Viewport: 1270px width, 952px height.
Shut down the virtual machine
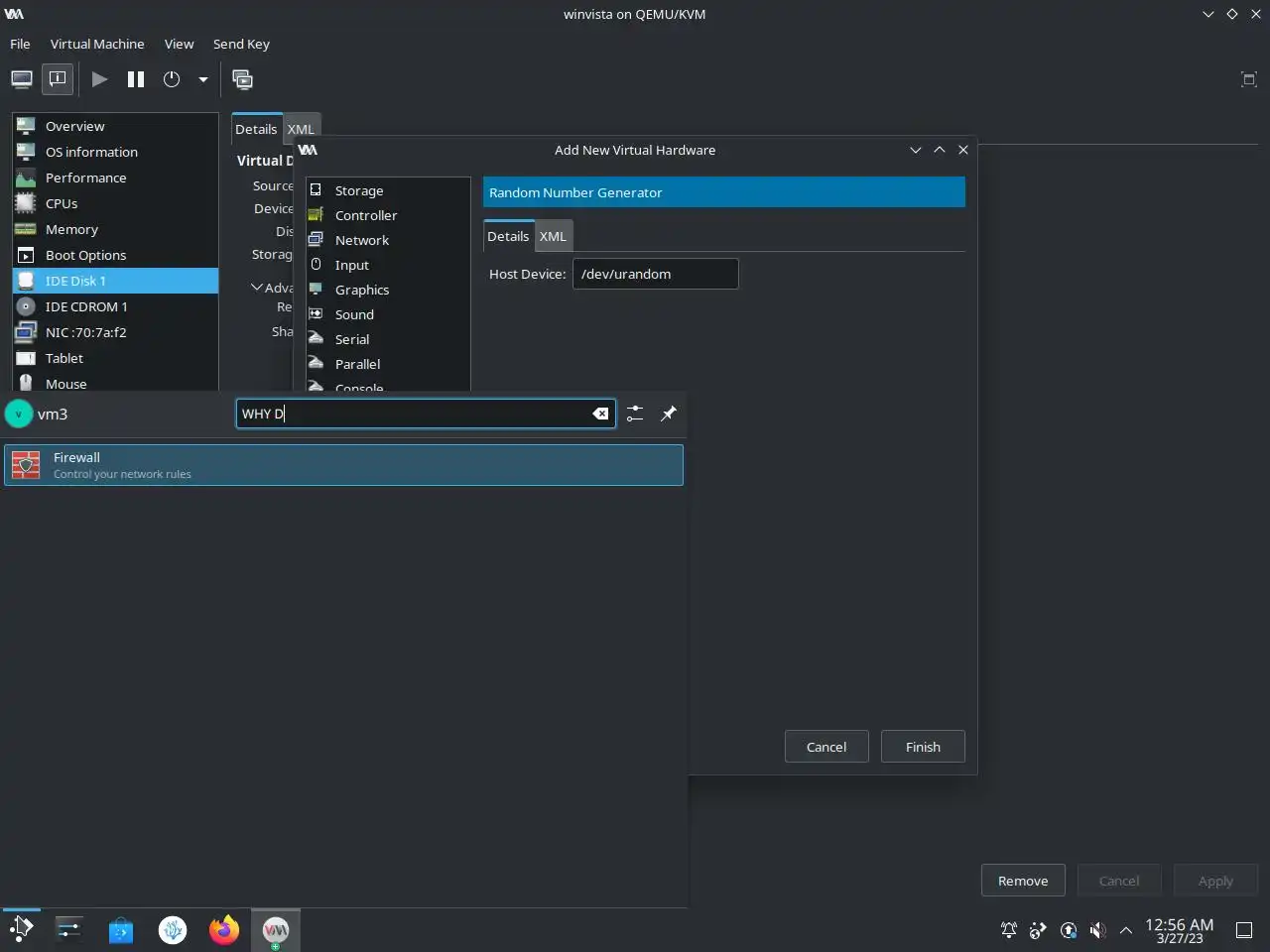pos(172,79)
